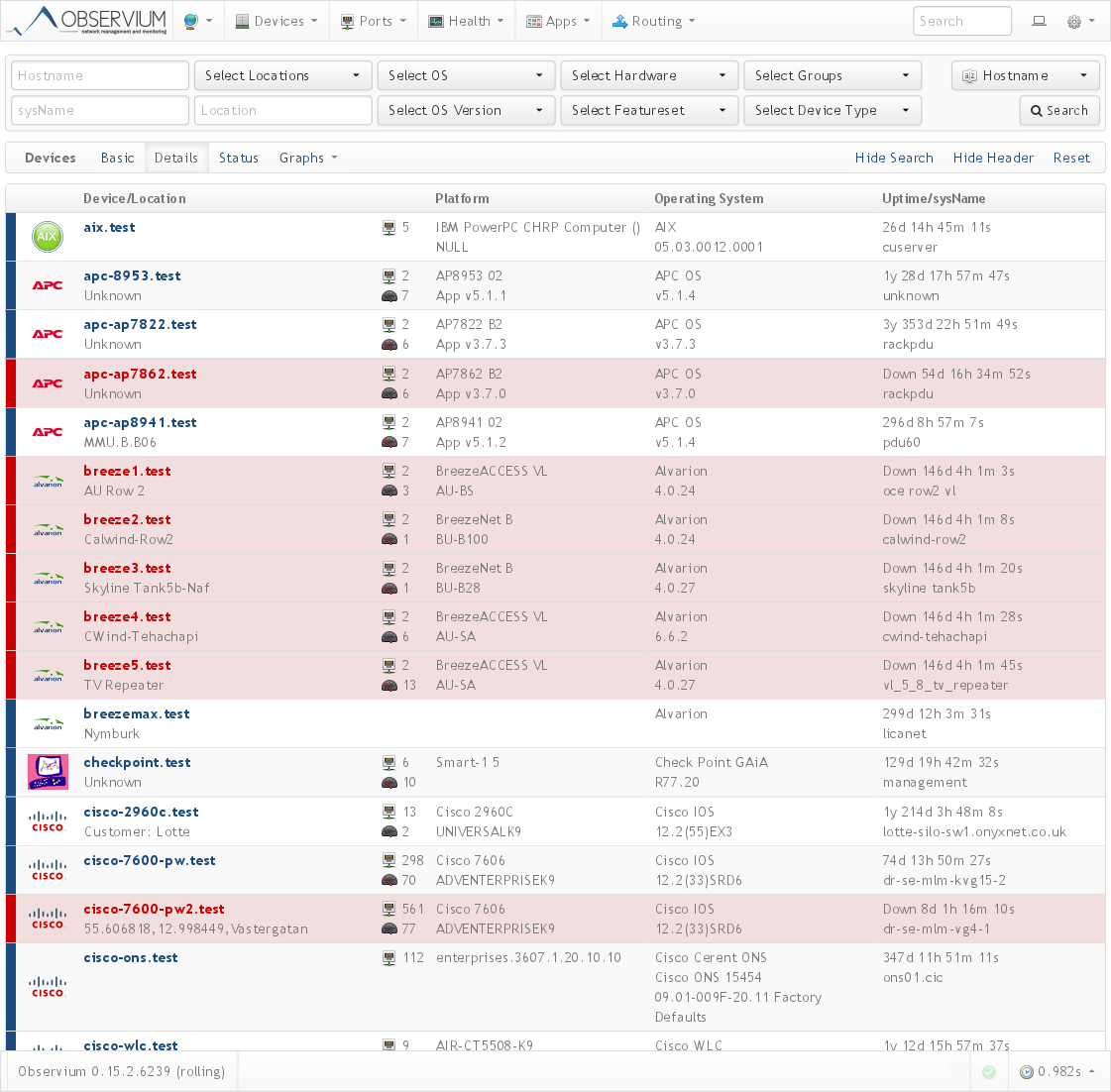Click the lotte-silo-sw1.onyxnet.co.uk sysName text

pyautogui.click(x=974, y=832)
